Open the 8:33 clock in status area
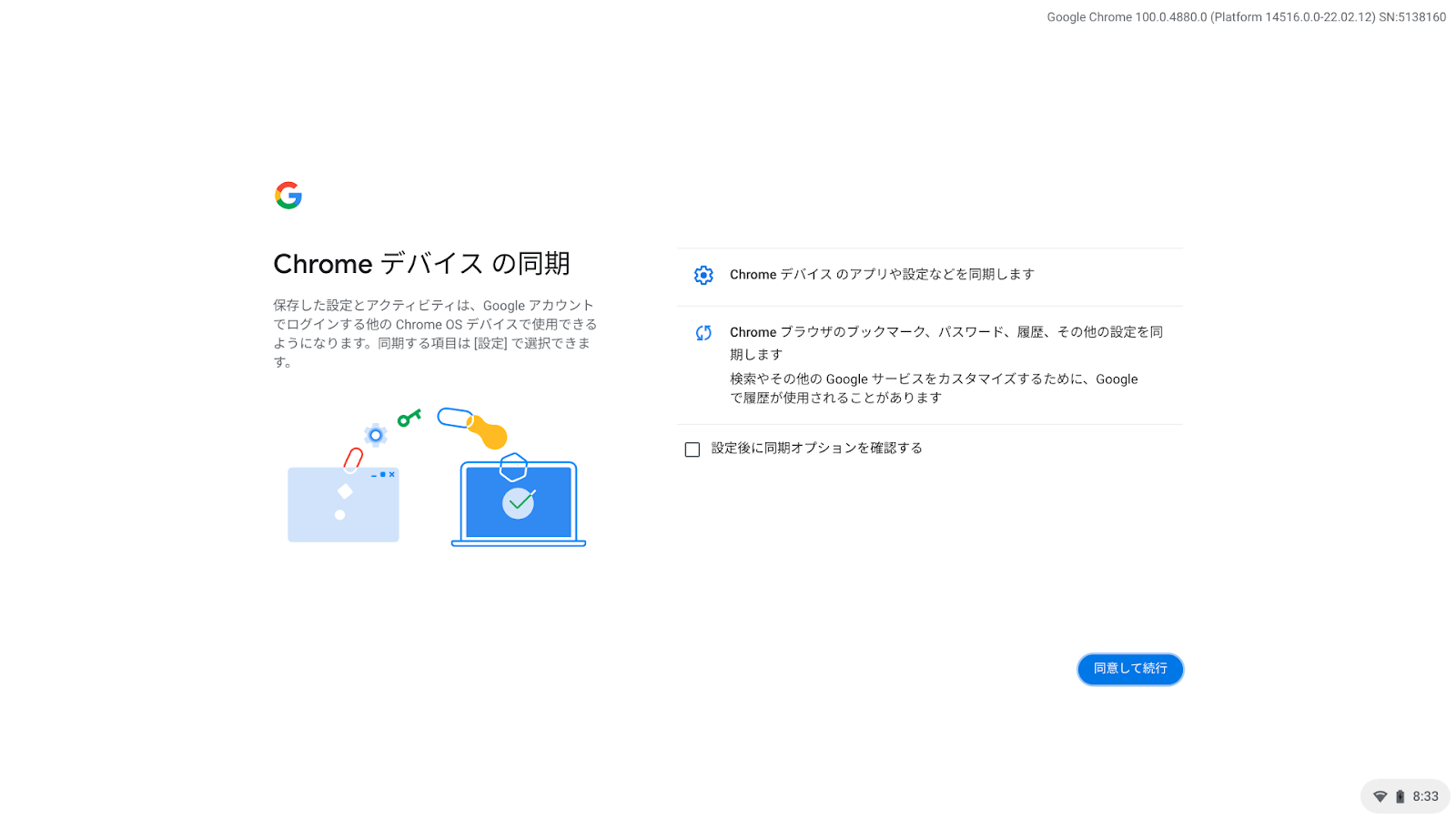The width and height of the screenshot is (1456, 819). click(1425, 796)
